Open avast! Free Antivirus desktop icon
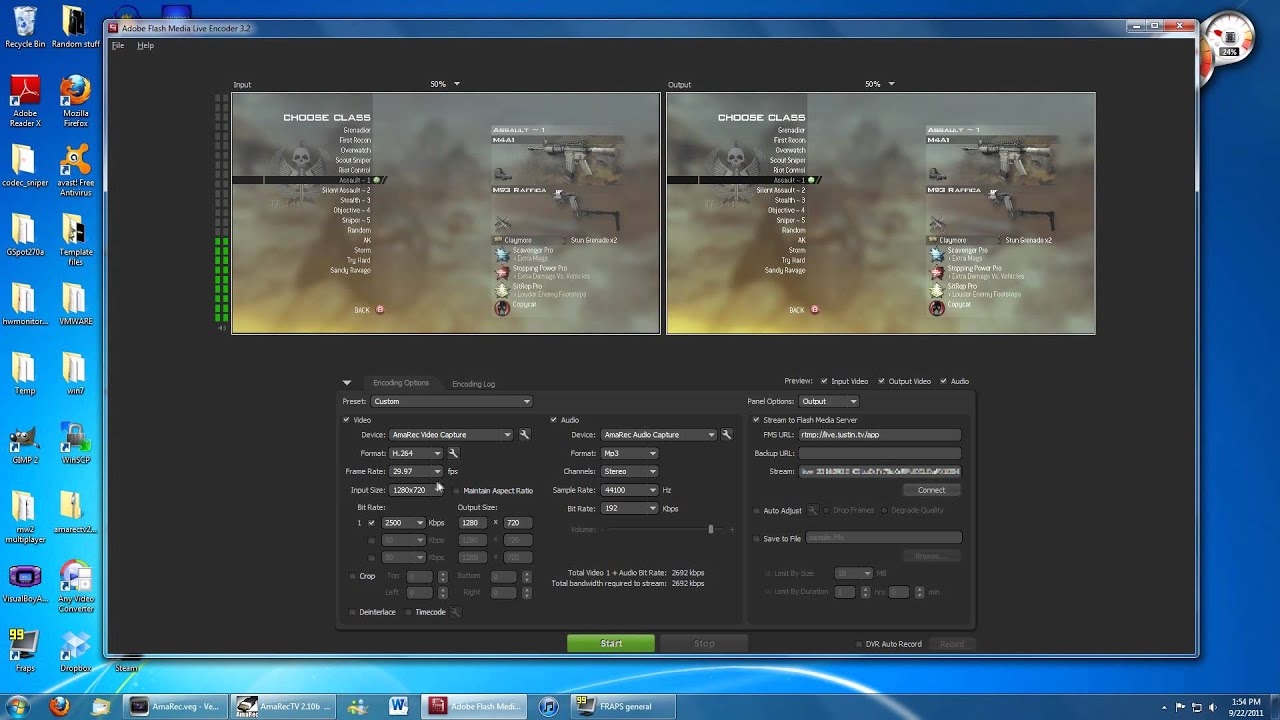1280x720 pixels. [75, 171]
